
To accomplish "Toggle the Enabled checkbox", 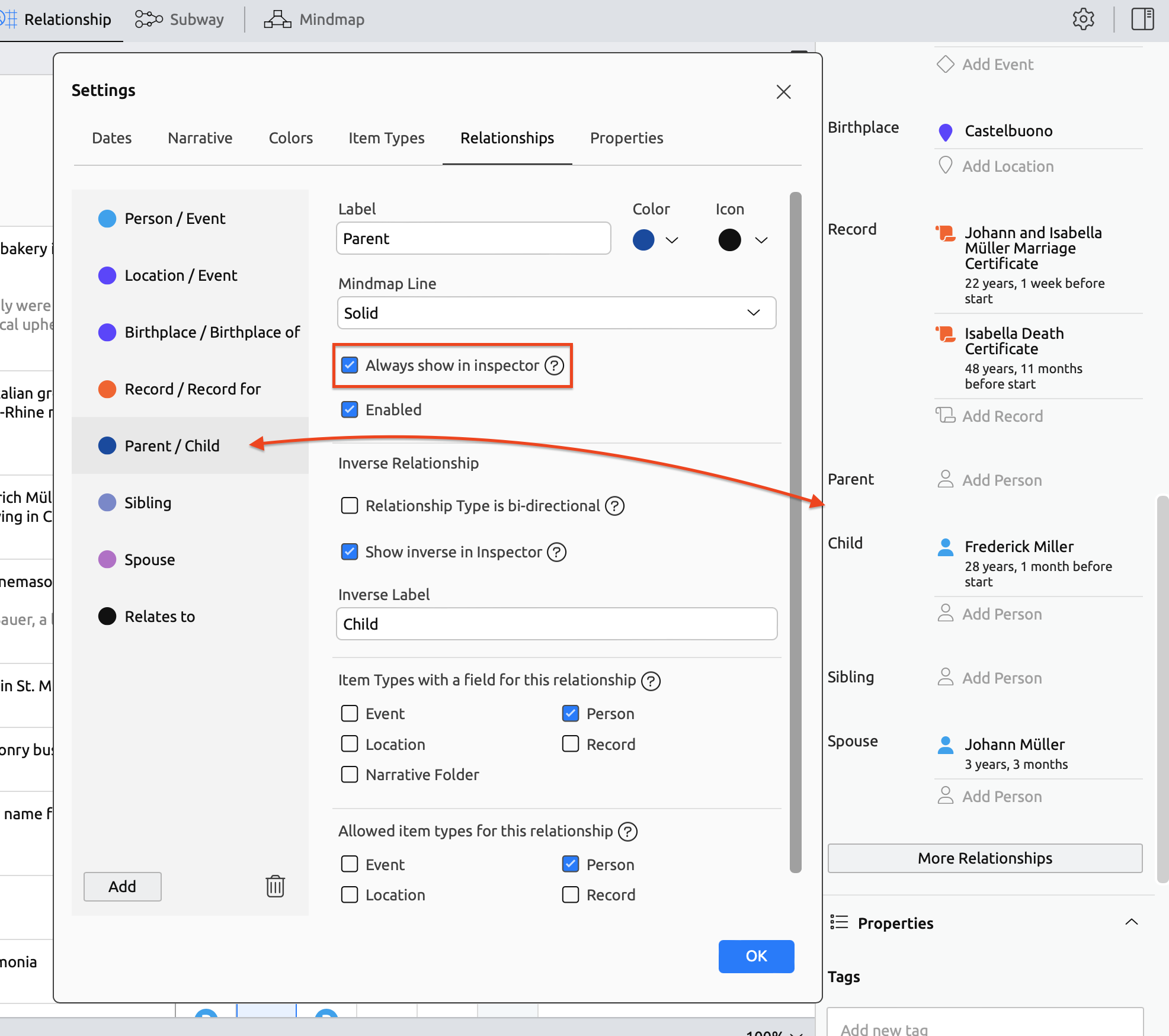I will 350,409.
